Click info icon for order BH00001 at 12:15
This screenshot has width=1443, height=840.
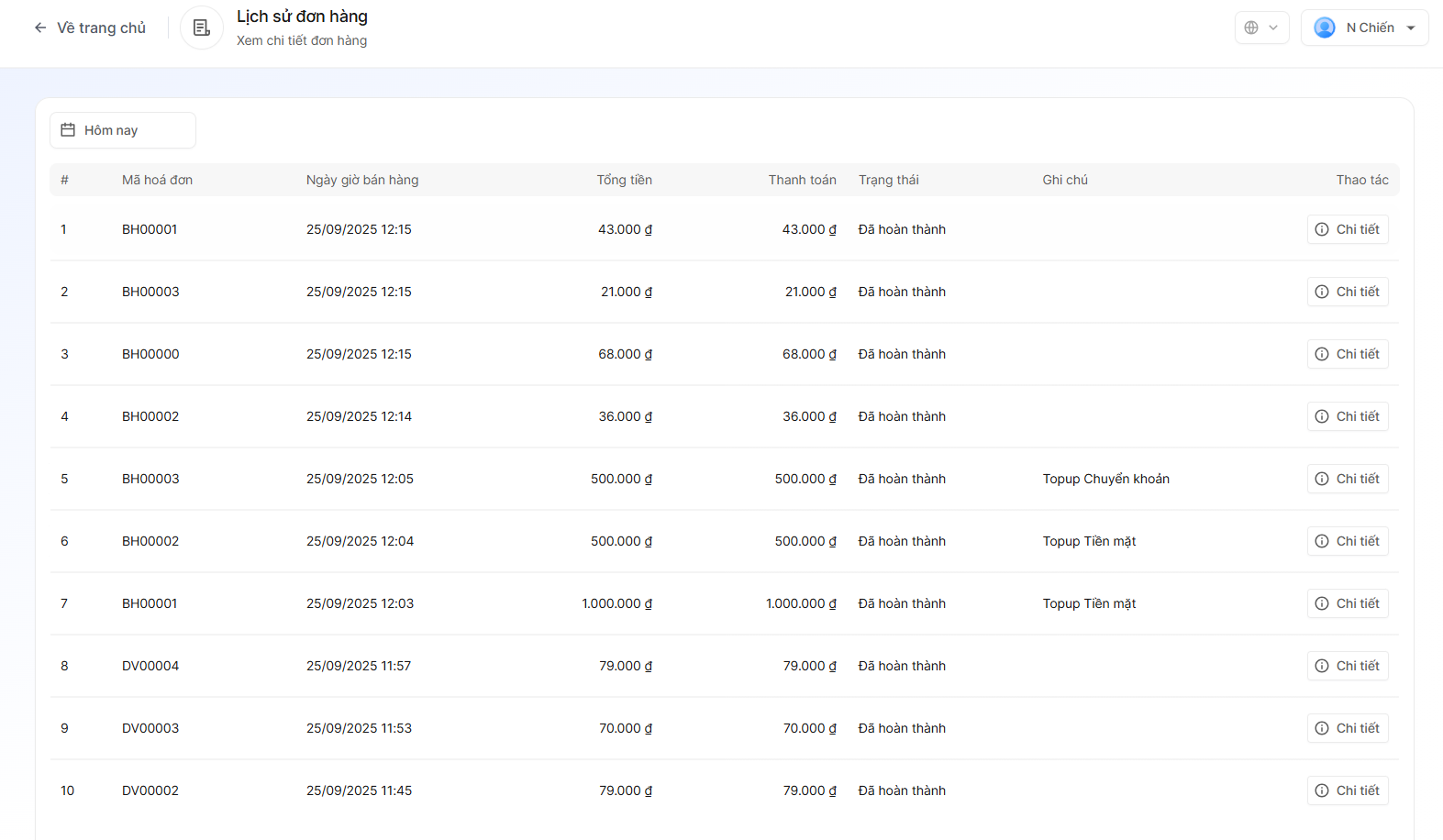pyautogui.click(x=1322, y=229)
